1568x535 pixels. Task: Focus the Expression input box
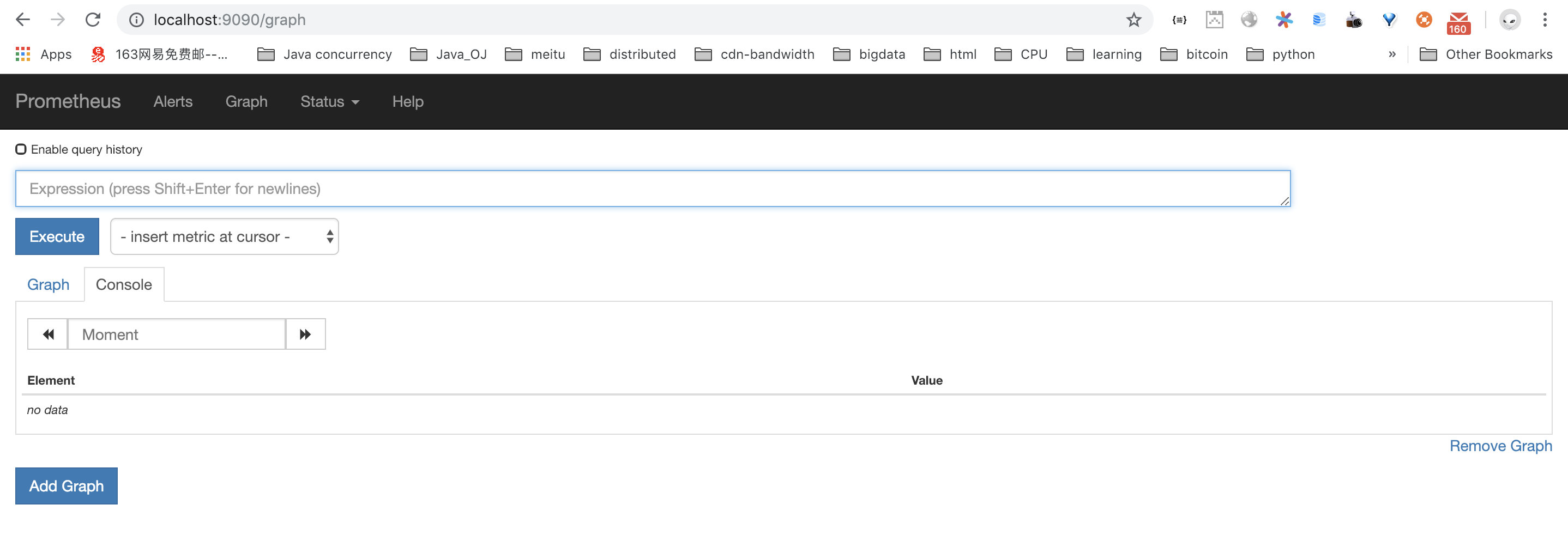653,189
